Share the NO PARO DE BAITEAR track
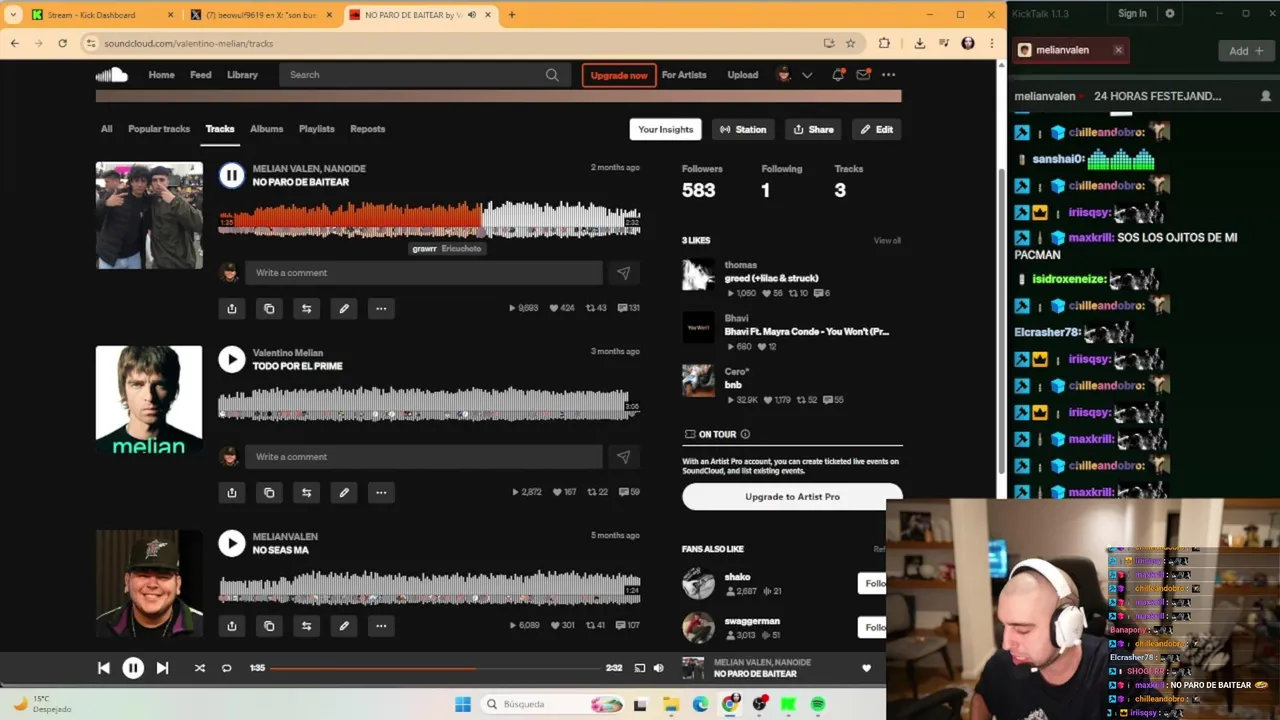 pyautogui.click(x=232, y=309)
